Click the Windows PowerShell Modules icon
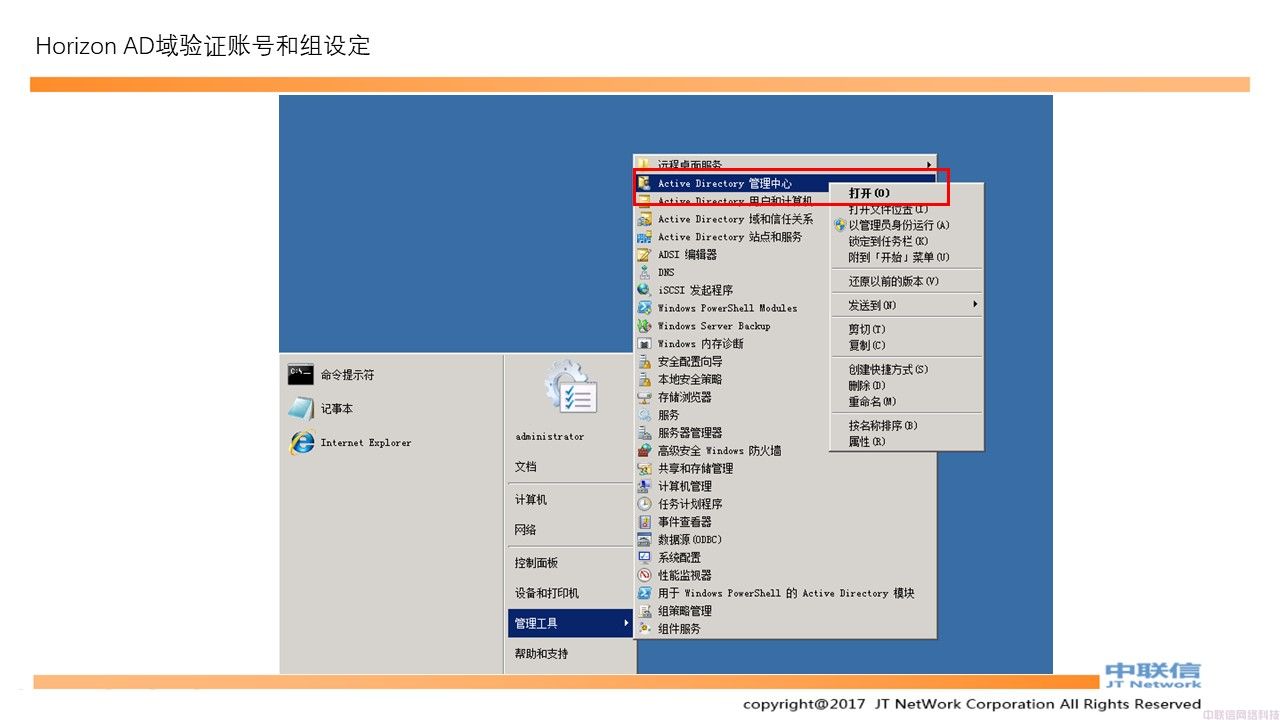The image size is (1280, 720). pyautogui.click(x=645, y=308)
